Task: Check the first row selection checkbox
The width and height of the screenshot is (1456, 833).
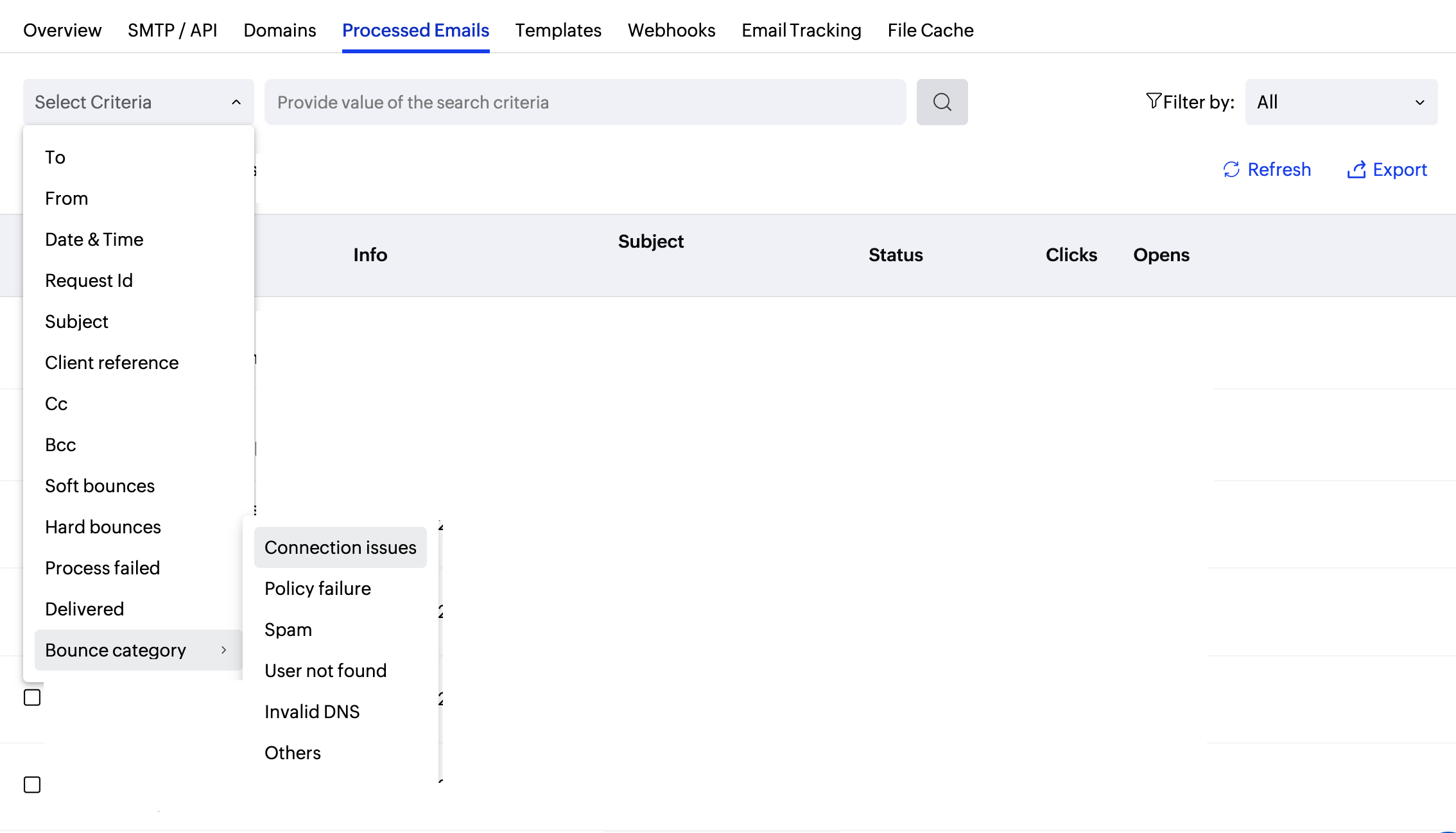Action: pyautogui.click(x=32, y=697)
